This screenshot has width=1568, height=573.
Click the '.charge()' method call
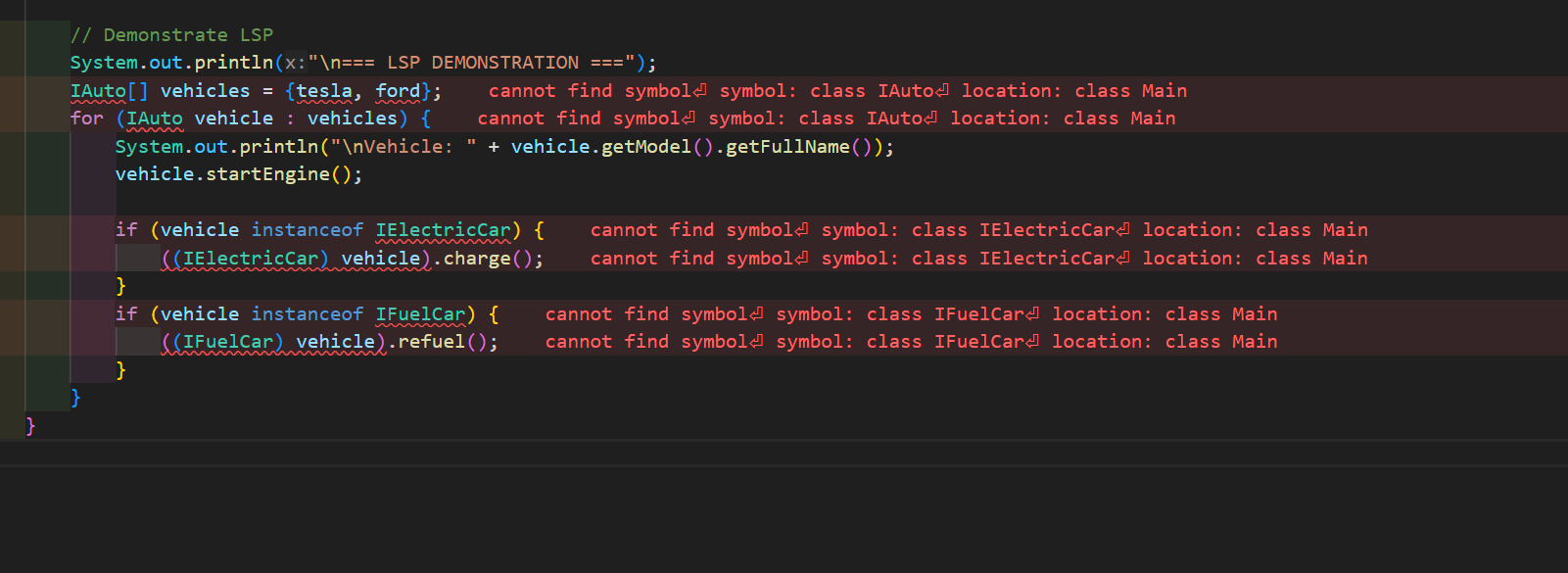click(484, 258)
